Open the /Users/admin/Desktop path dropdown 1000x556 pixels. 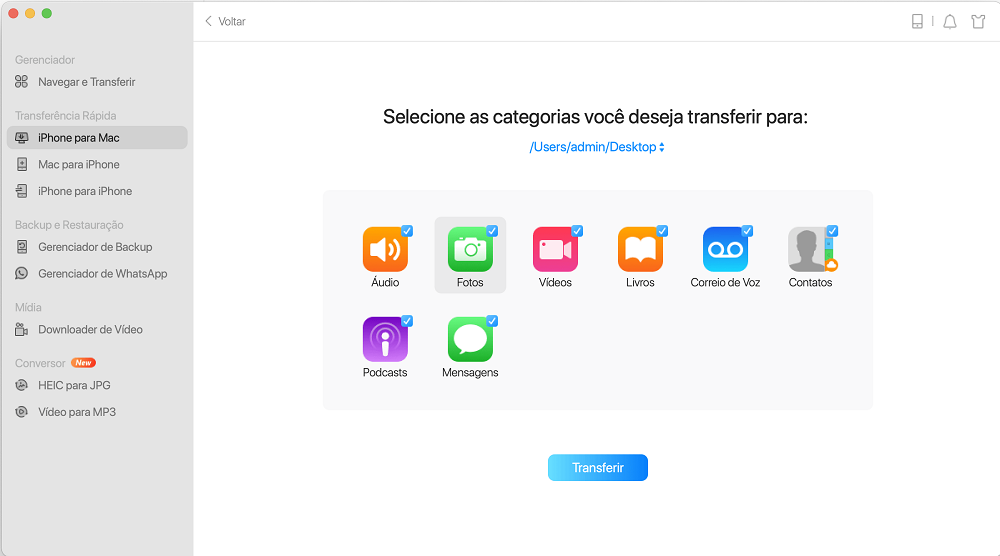[x=597, y=147]
